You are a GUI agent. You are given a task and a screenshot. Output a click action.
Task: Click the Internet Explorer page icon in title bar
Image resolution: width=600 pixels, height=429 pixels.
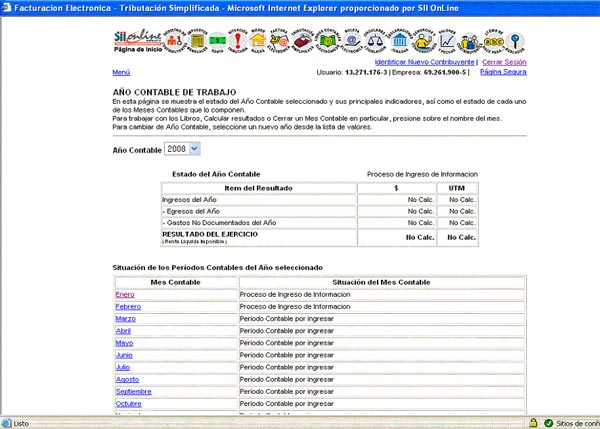coord(7,8)
